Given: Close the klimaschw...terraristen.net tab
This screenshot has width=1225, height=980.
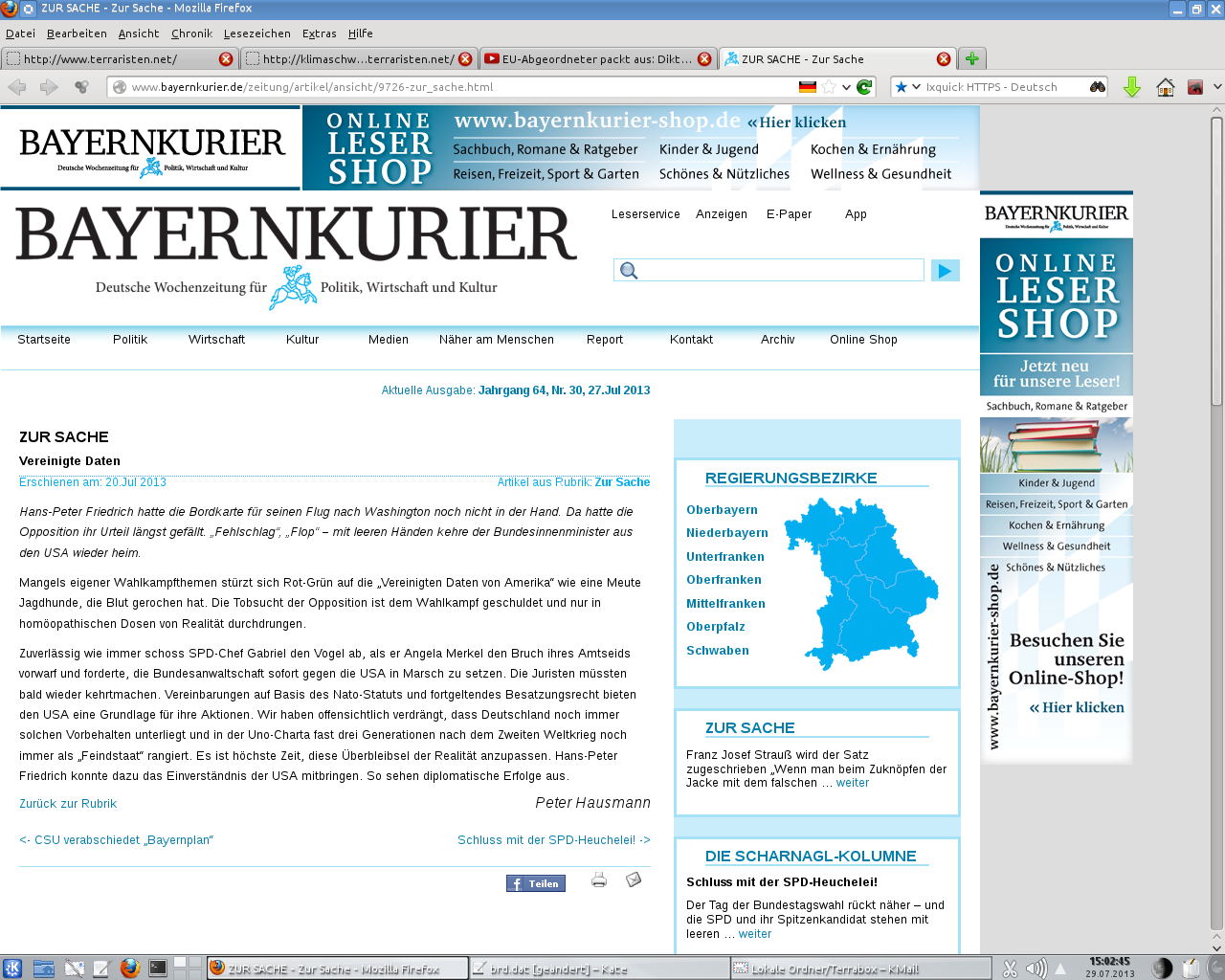Looking at the screenshot, I should 465,59.
